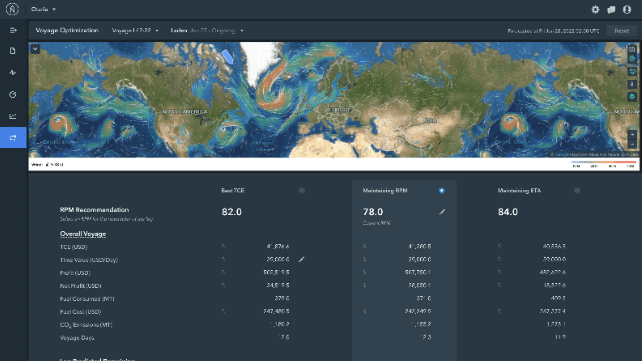This screenshot has height=361, width=643.
Task: Expand the sidebar menu icon
Action: (x=13, y=30)
